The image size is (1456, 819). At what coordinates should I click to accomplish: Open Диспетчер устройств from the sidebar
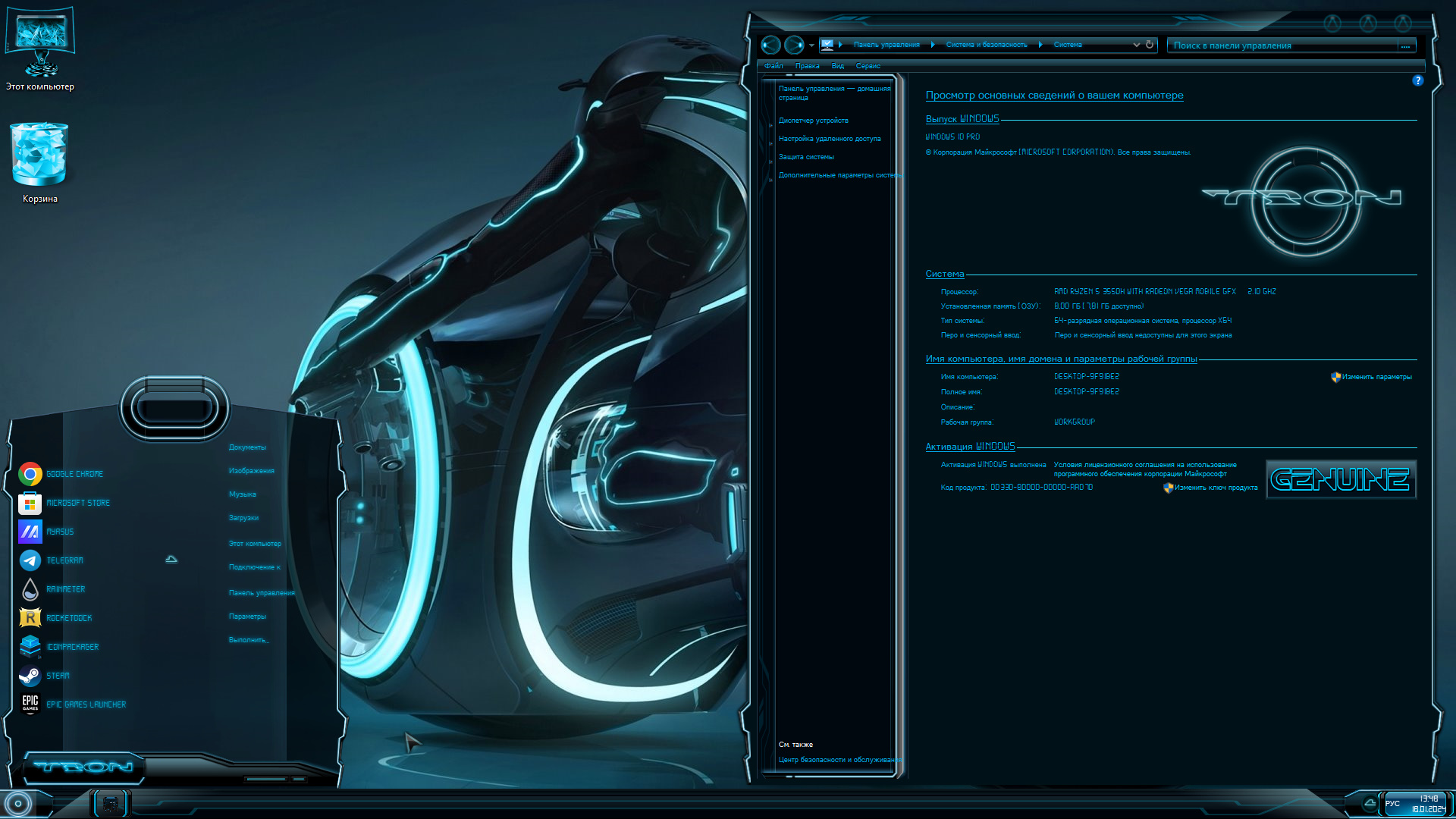813,120
